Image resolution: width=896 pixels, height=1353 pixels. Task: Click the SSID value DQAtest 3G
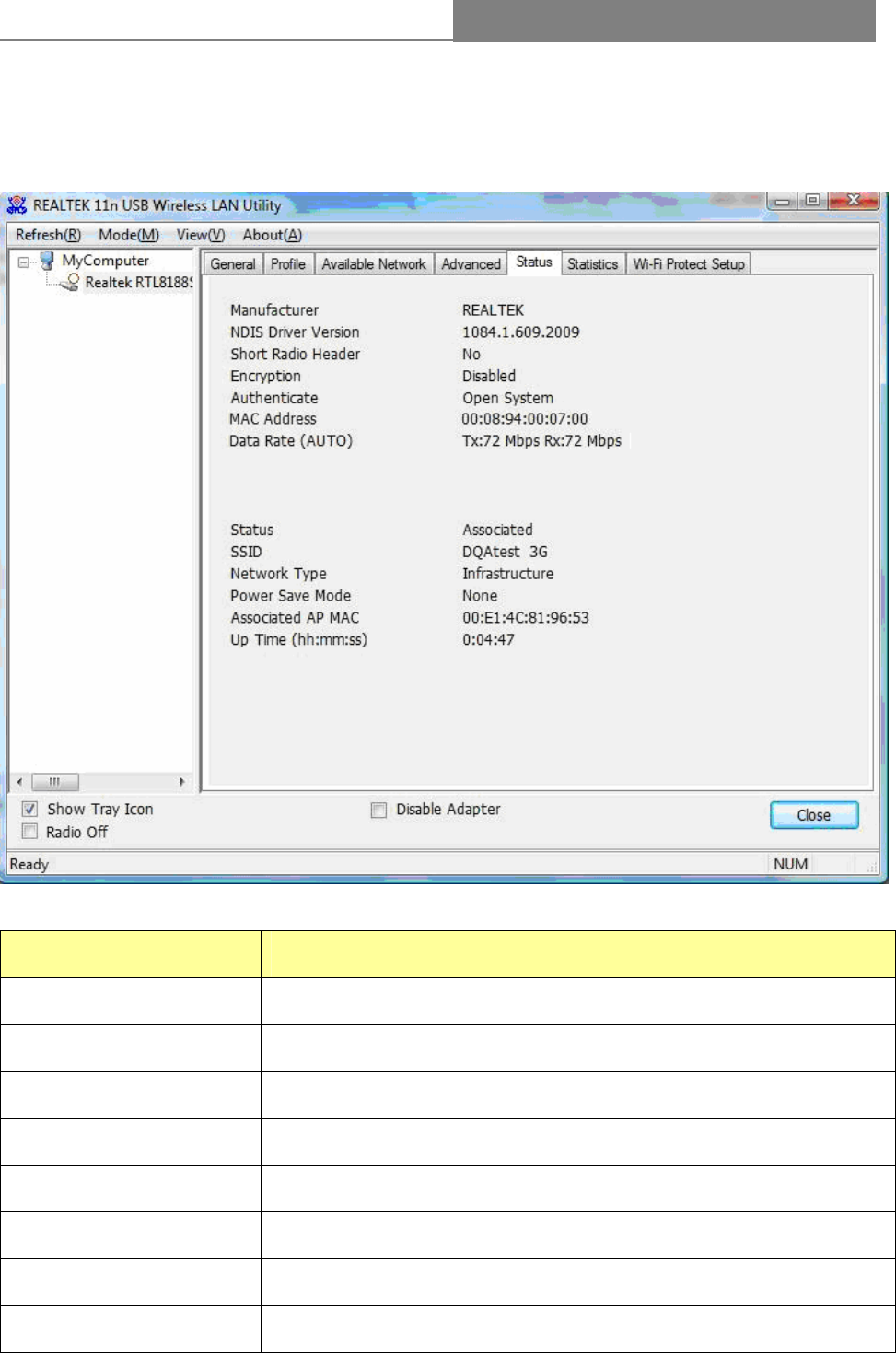tap(505, 552)
